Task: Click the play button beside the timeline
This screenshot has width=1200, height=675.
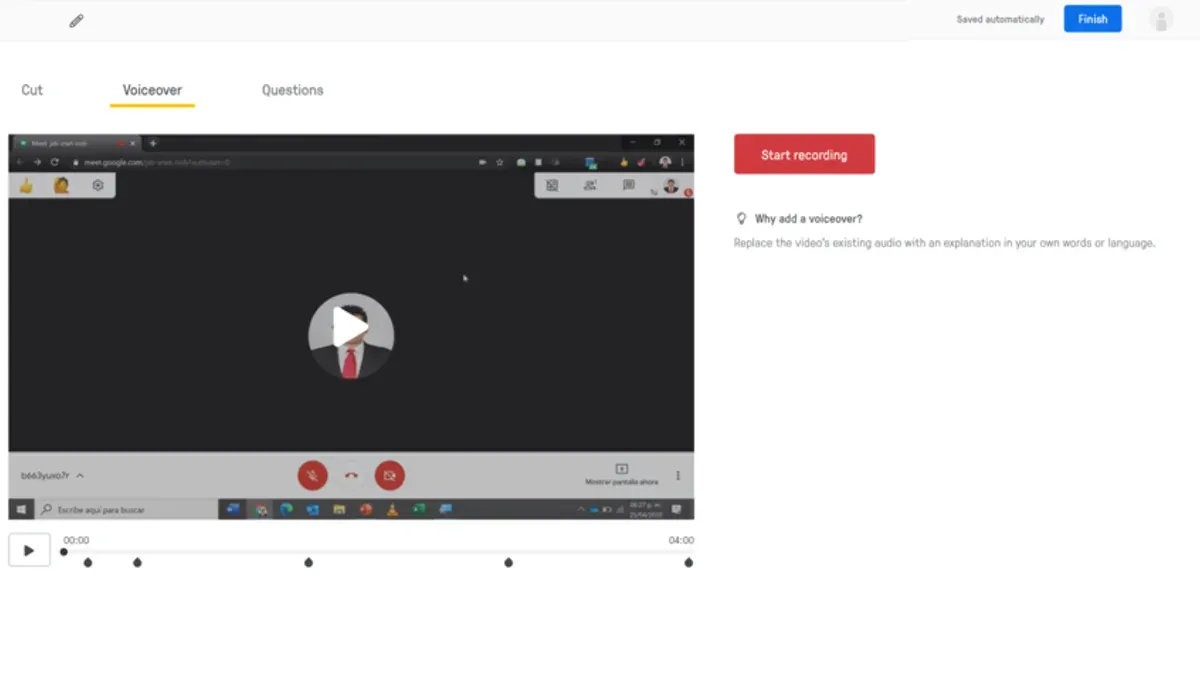Action: click(29, 550)
